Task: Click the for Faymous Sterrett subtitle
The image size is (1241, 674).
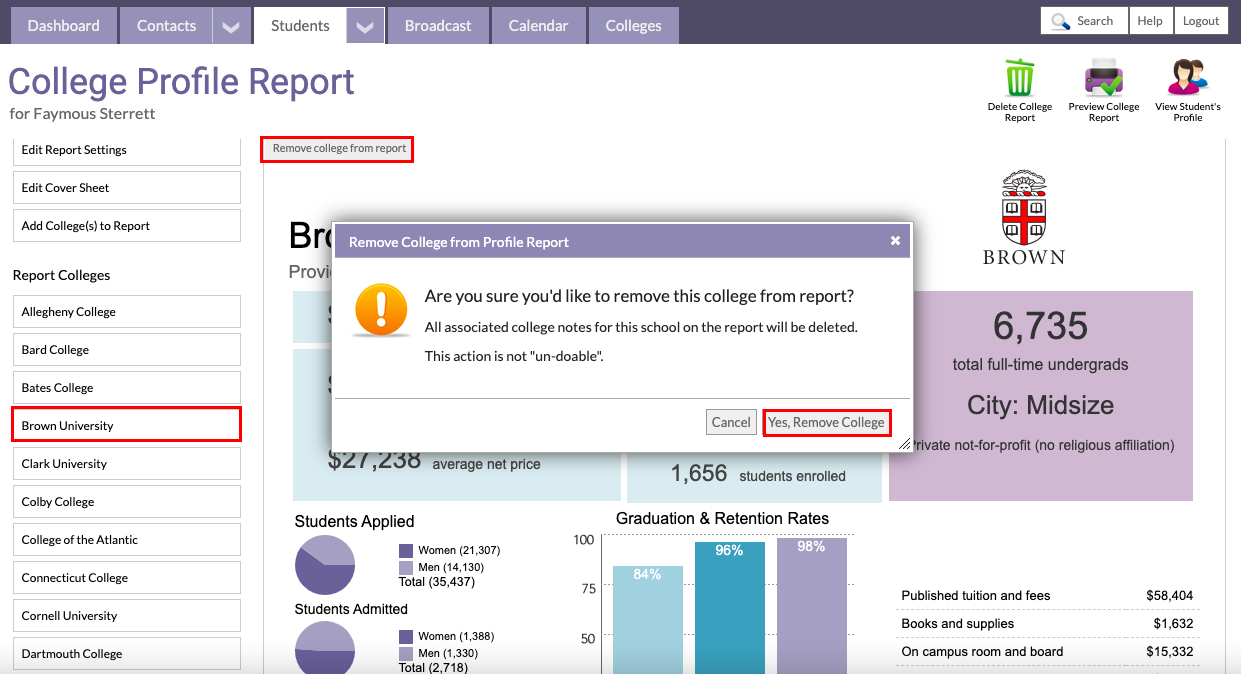Action: 83,114
